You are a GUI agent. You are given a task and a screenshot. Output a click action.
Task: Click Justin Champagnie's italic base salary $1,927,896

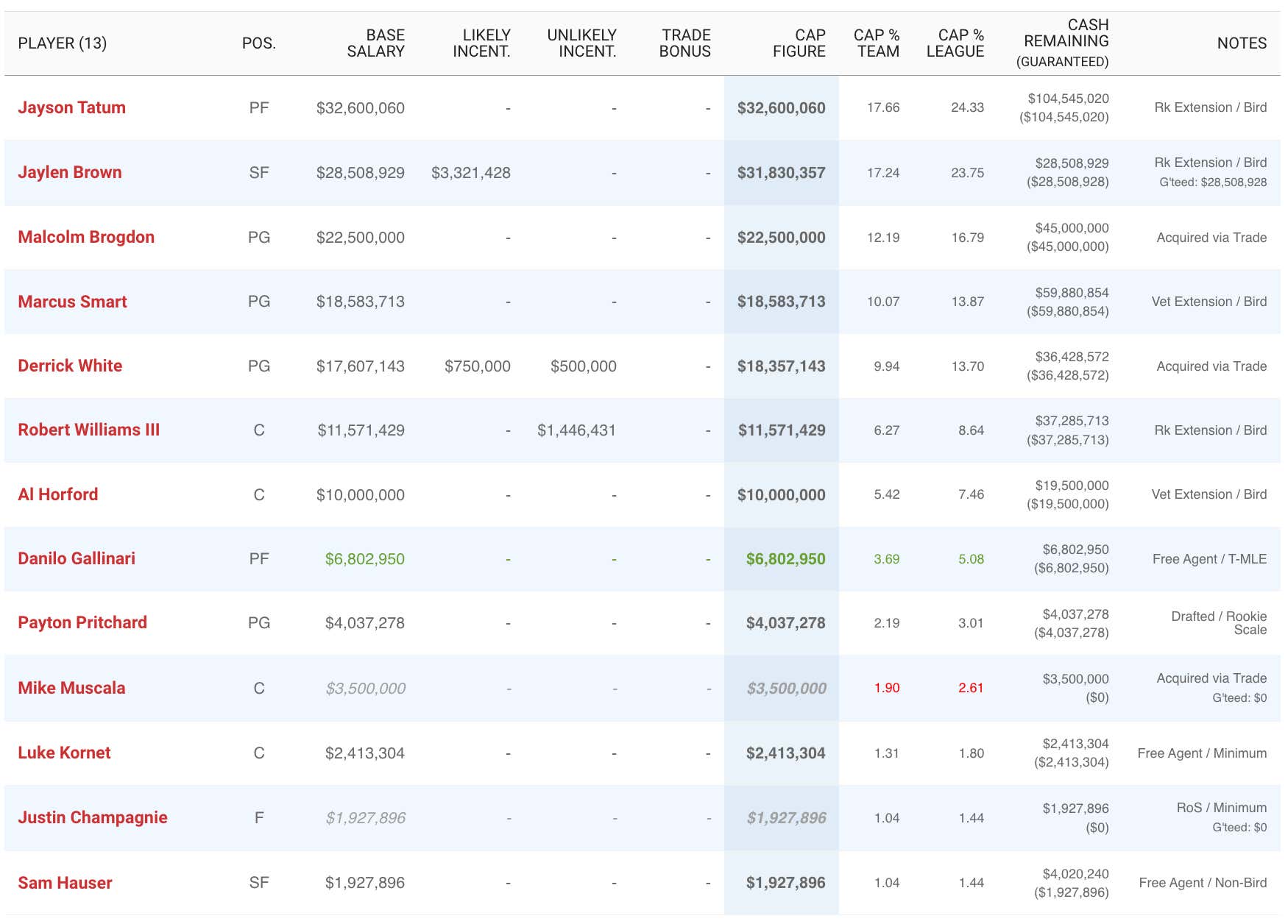pyautogui.click(x=366, y=818)
